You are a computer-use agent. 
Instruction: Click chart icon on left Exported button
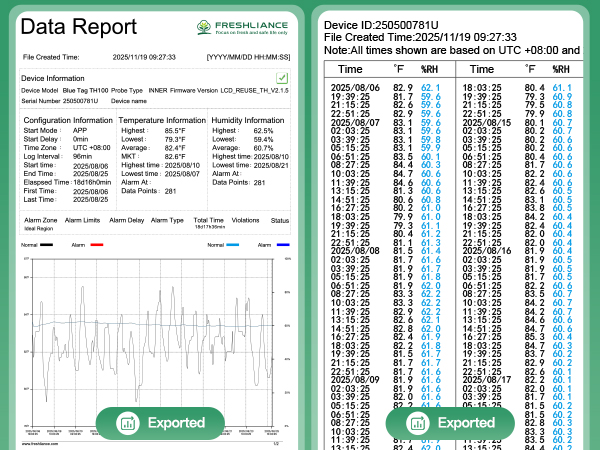click(127, 423)
